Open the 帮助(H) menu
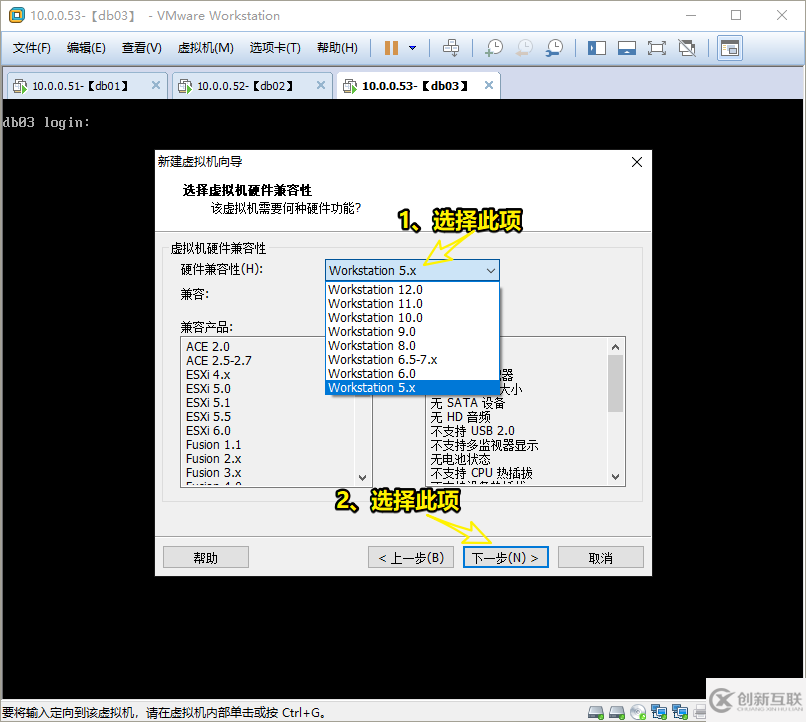806x722 pixels. pyautogui.click(x=337, y=48)
